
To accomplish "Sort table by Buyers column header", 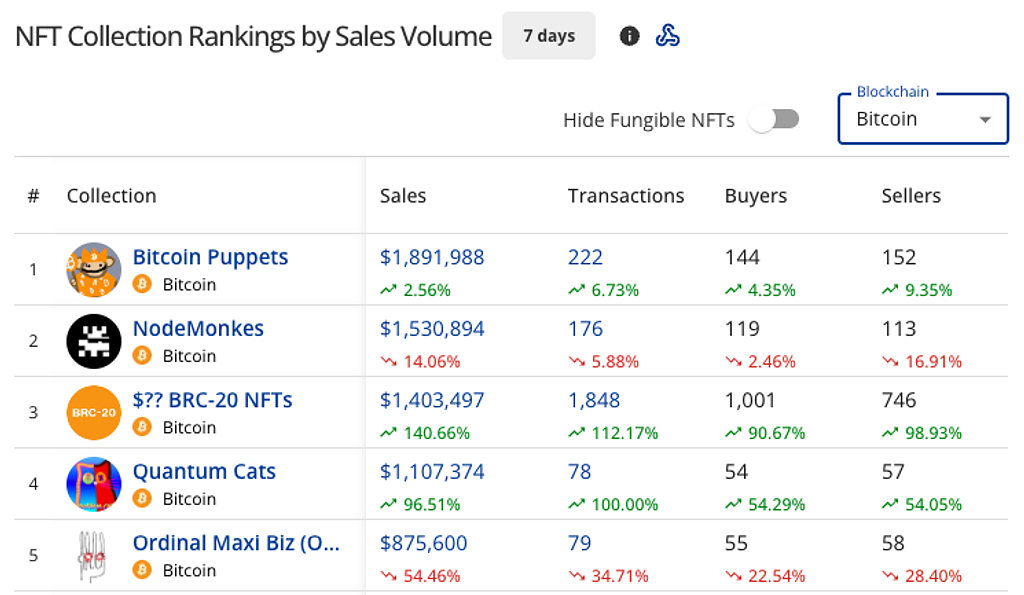I will (756, 196).
